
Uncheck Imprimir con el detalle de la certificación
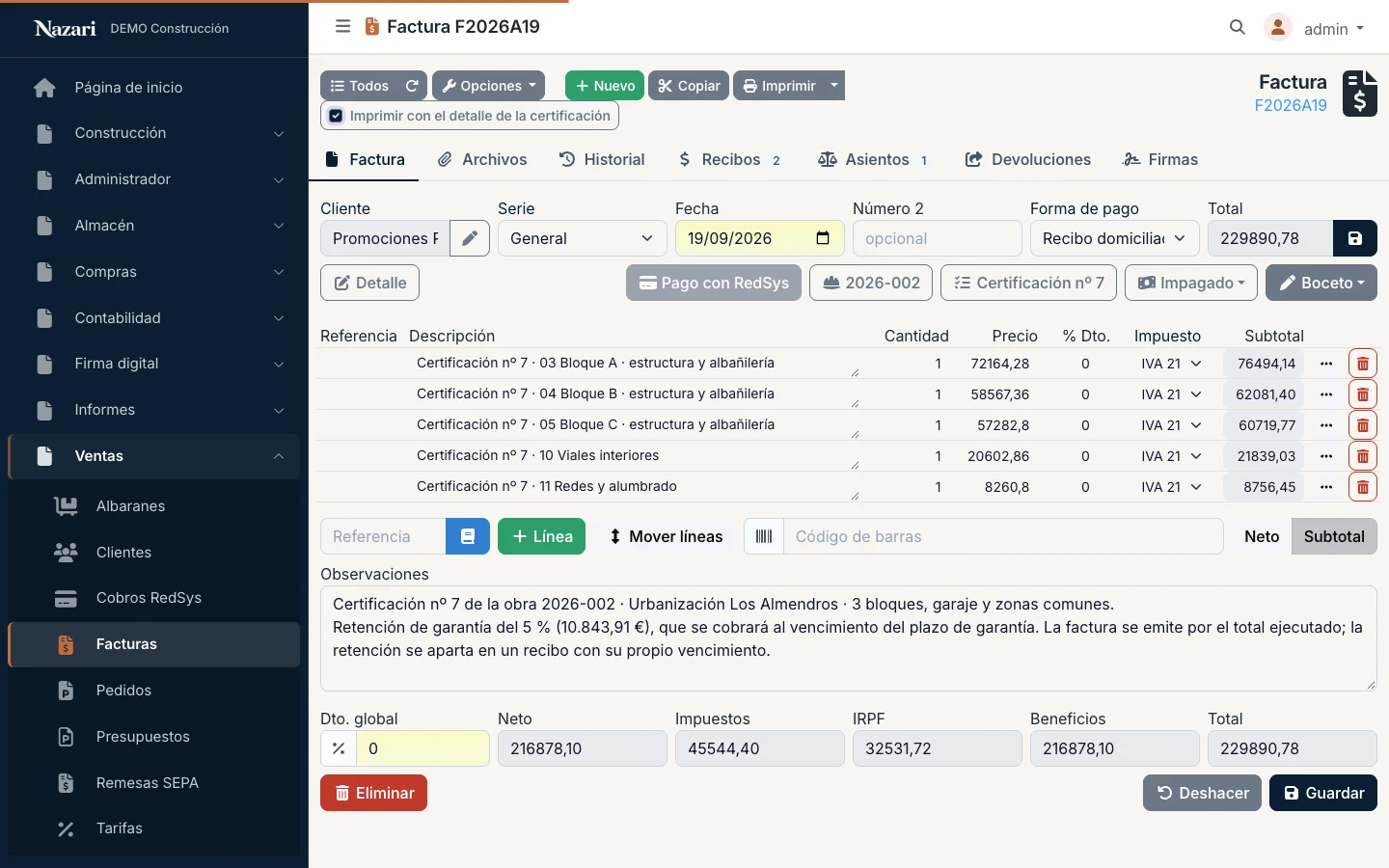pyautogui.click(x=336, y=116)
